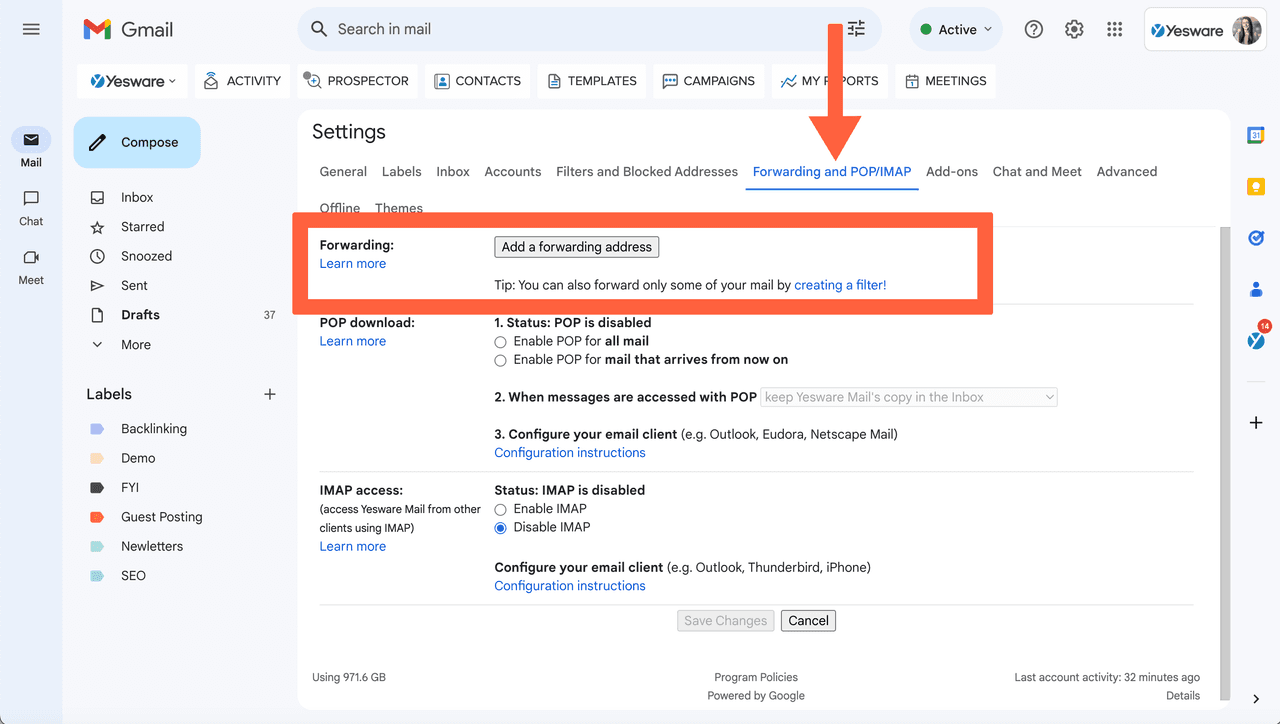
Task: Open the Chat and Meet tab
Action: 1036,171
